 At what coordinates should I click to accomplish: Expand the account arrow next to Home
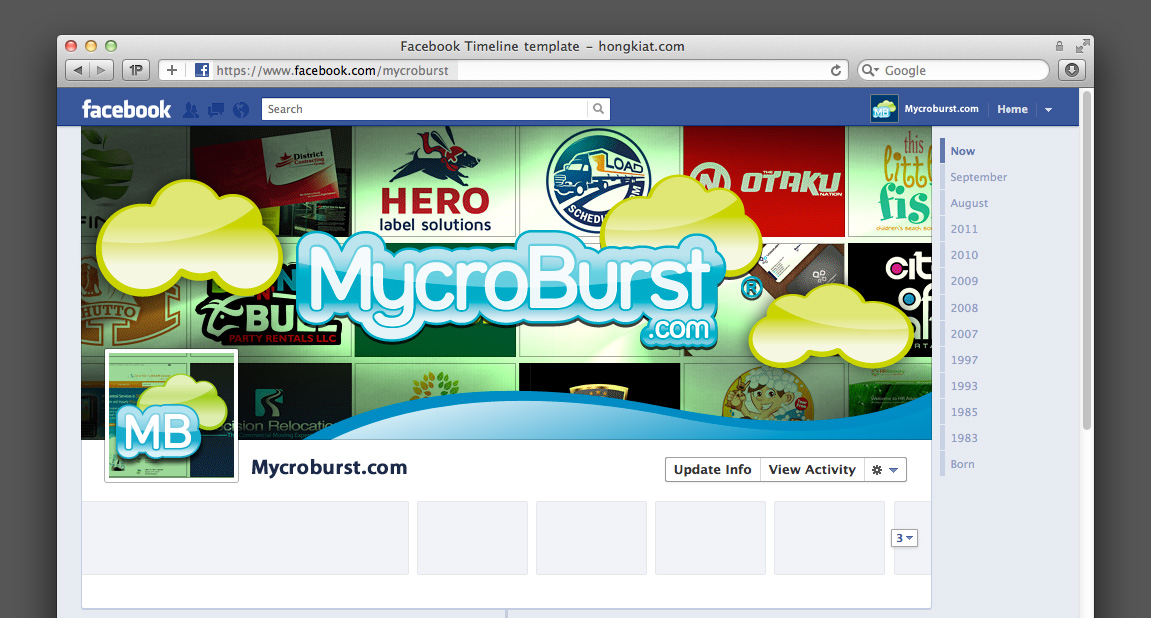(1048, 110)
